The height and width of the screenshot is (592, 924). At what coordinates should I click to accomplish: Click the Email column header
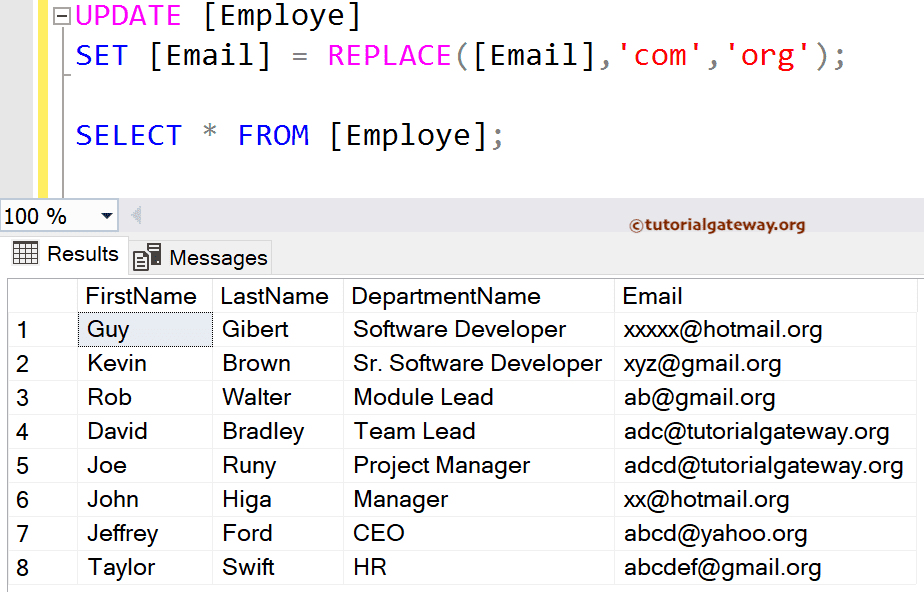click(653, 296)
